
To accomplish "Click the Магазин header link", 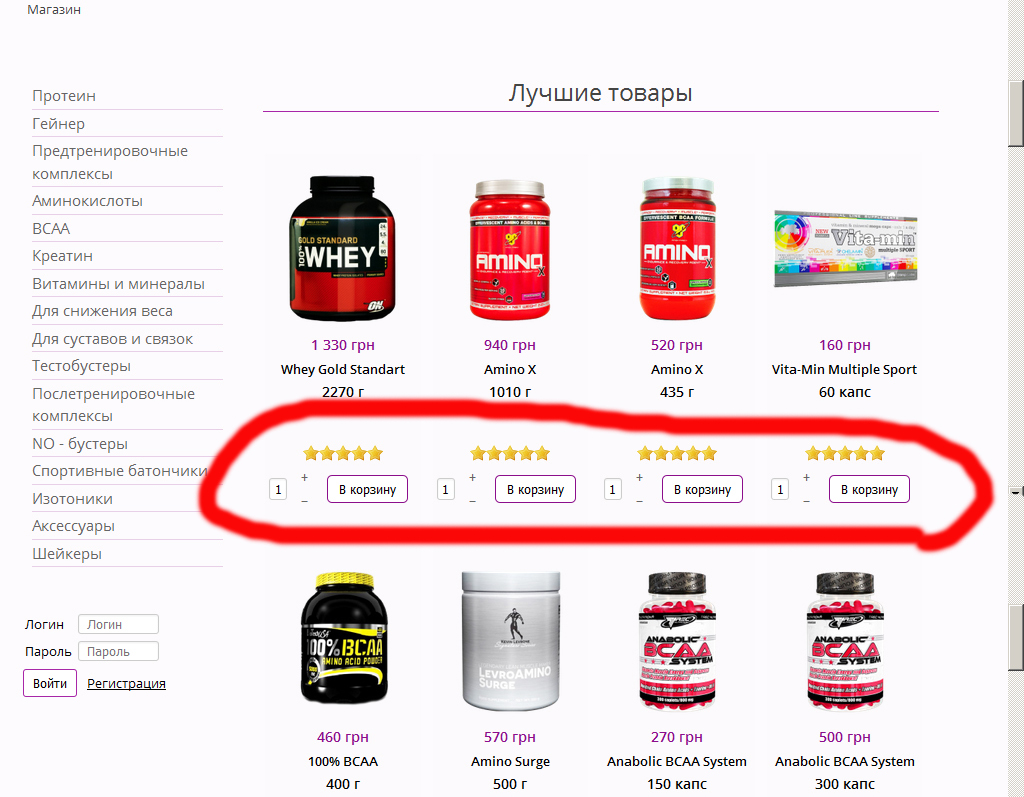I will click(54, 10).
